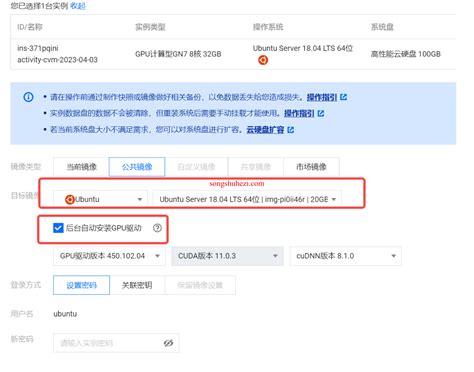Click external link icon after first 操作指引
Image resolution: width=474 pixels, height=372 pixels.
point(344,97)
